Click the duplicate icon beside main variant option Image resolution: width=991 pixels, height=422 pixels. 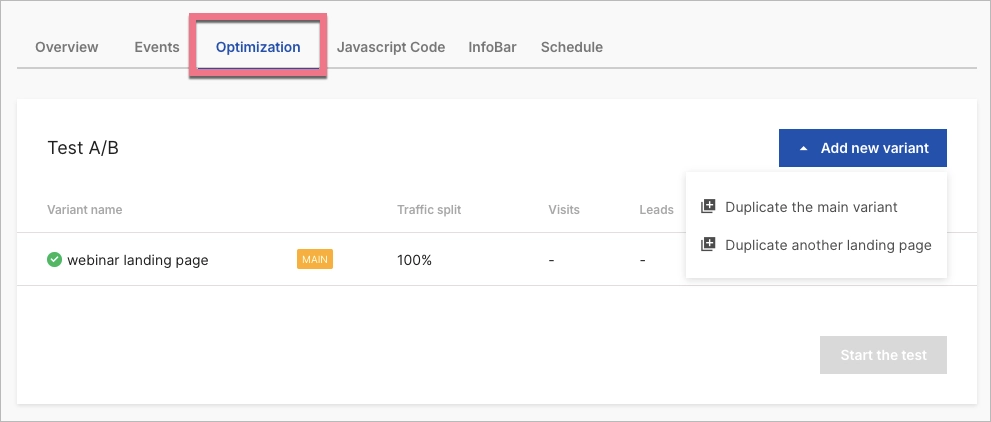(x=708, y=207)
